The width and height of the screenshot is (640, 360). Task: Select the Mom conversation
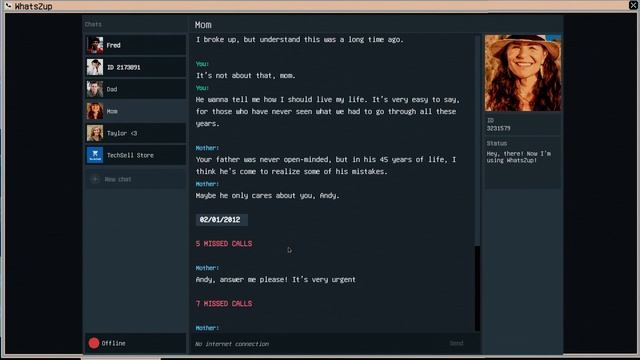pyautogui.click(x=136, y=111)
